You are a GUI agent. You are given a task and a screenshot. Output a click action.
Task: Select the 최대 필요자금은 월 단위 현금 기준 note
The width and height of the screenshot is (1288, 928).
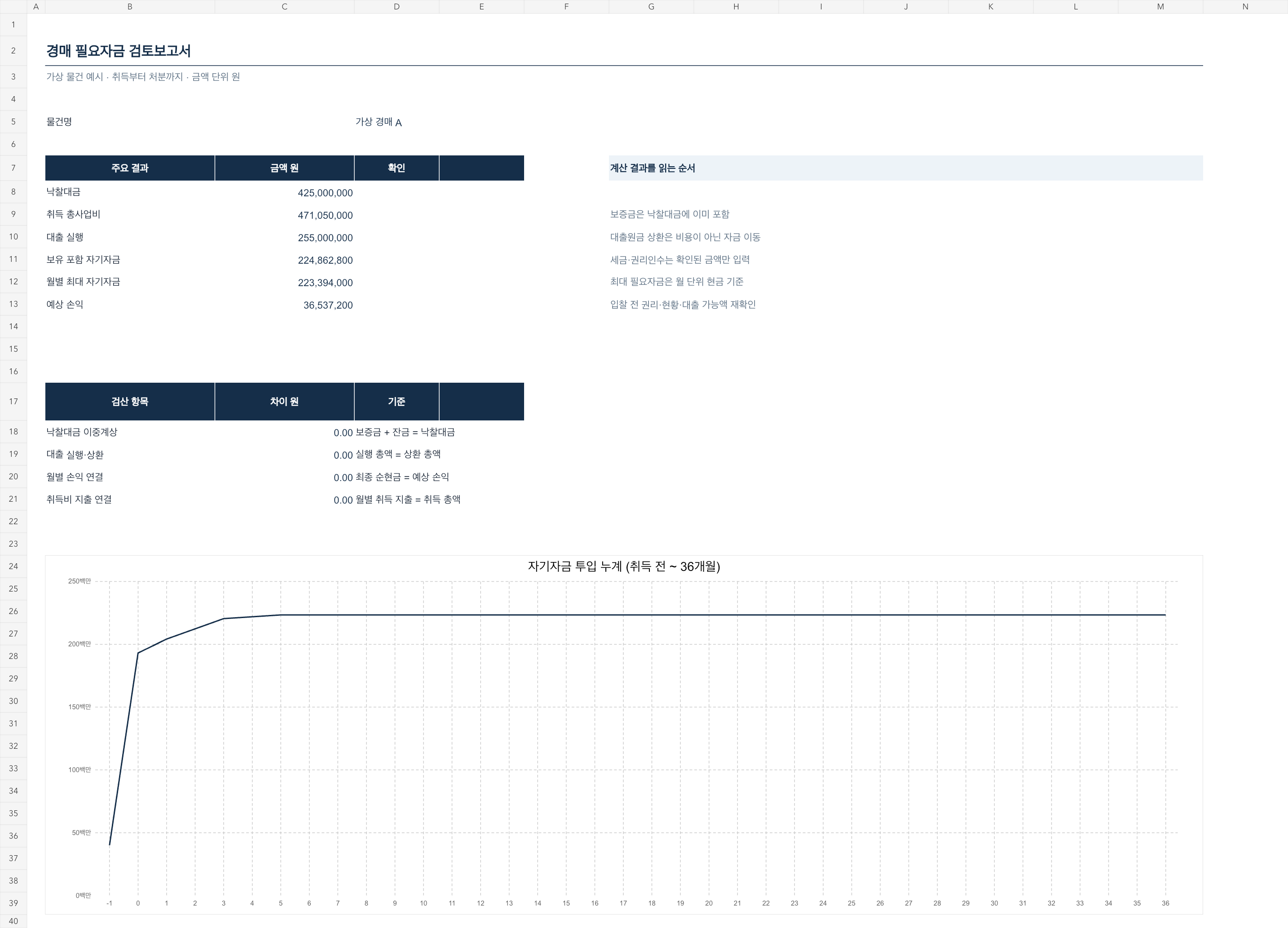click(x=677, y=282)
